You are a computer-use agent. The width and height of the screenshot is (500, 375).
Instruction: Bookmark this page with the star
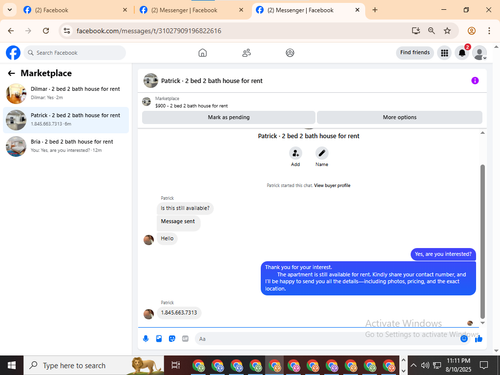coord(447,31)
